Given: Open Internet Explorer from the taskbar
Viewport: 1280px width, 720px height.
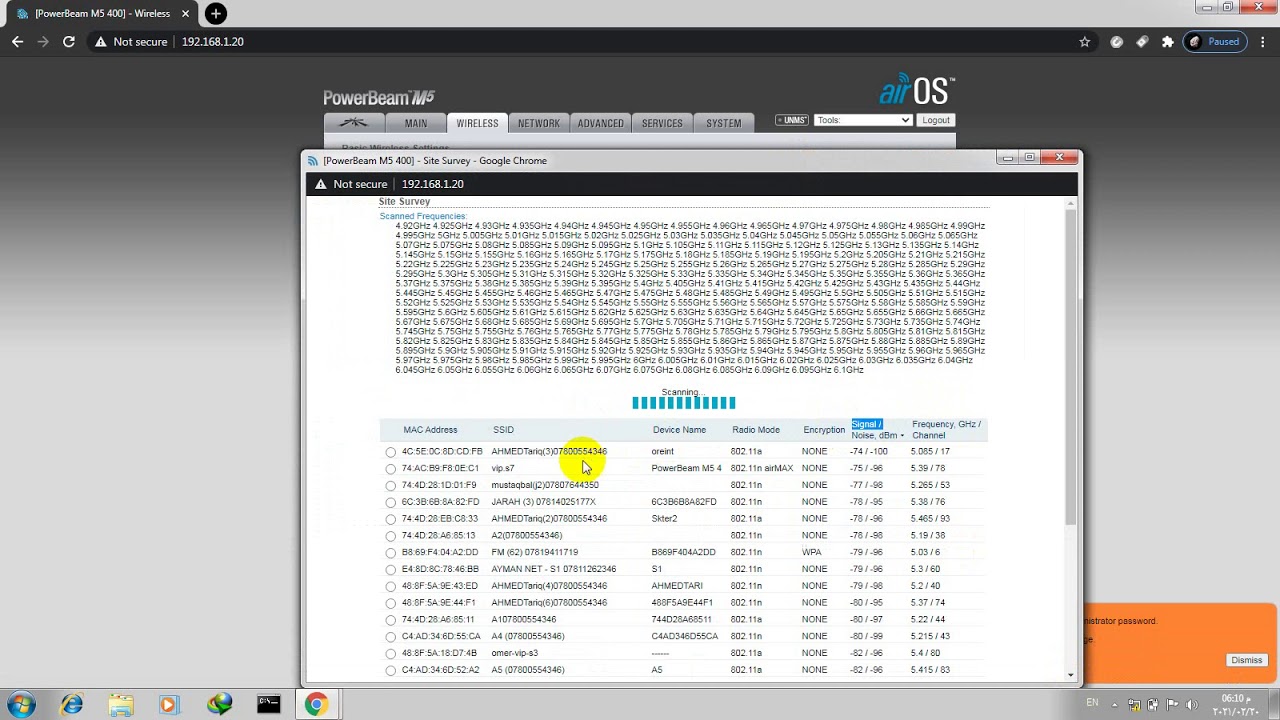Looking at the screenshot, I should pyautogui.click(x=71, y=705).
